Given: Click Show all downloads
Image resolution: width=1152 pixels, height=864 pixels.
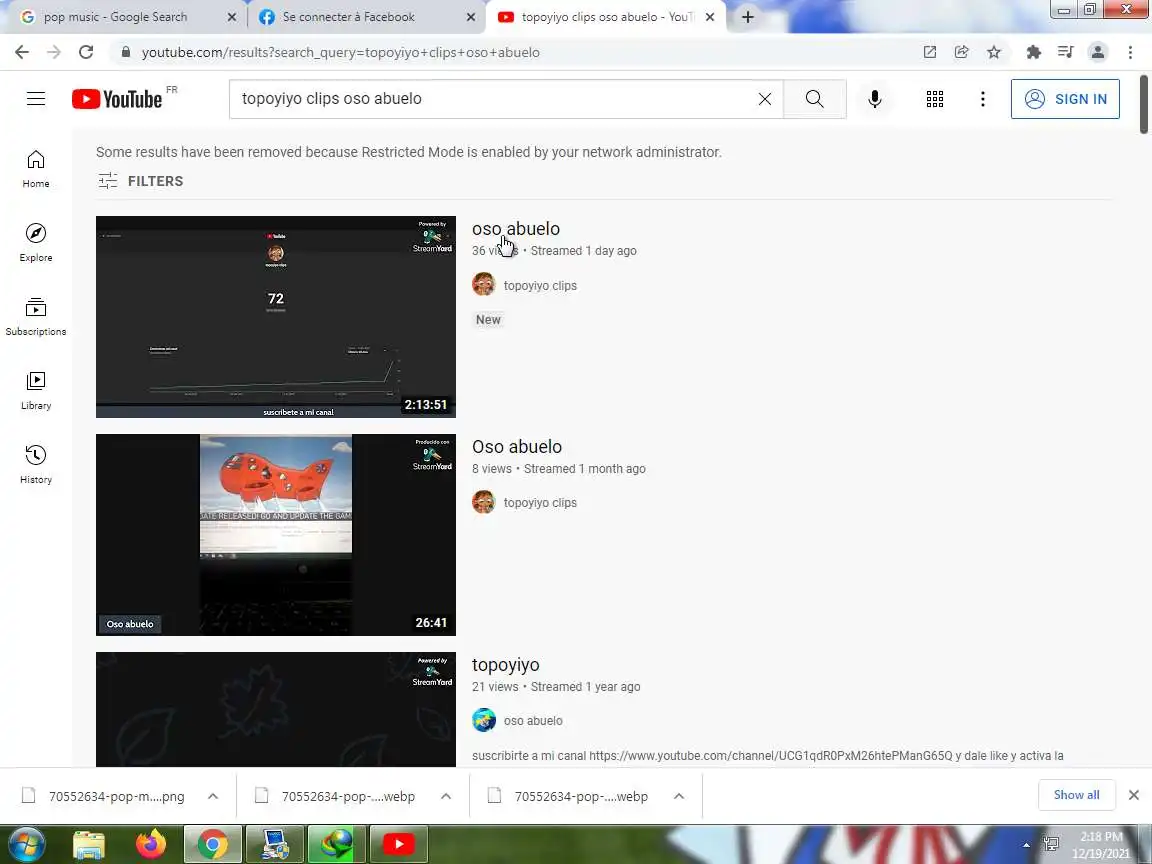Looking at the screenshot, I should coord(1076,795).
